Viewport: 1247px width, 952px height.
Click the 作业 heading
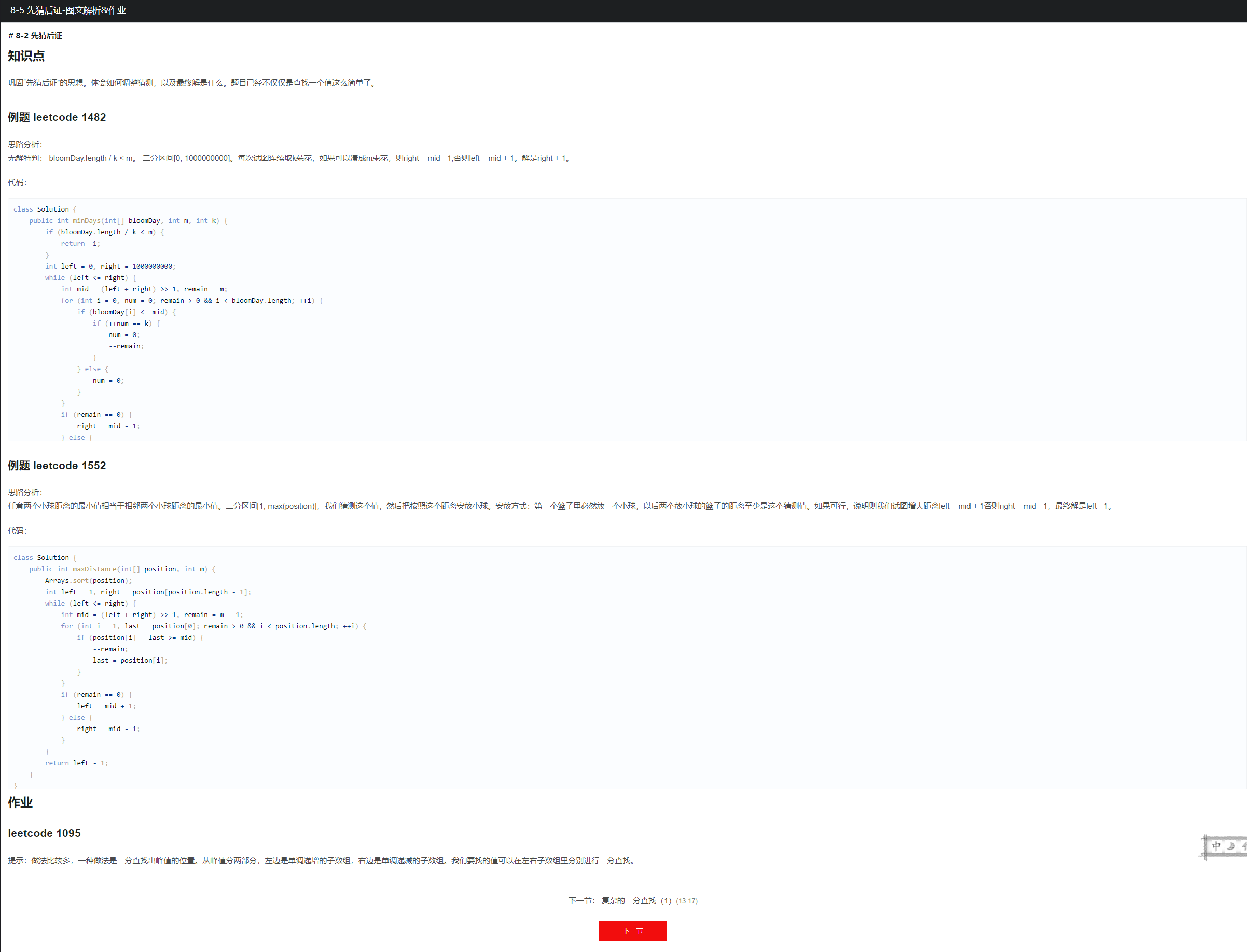click(20, 802)
